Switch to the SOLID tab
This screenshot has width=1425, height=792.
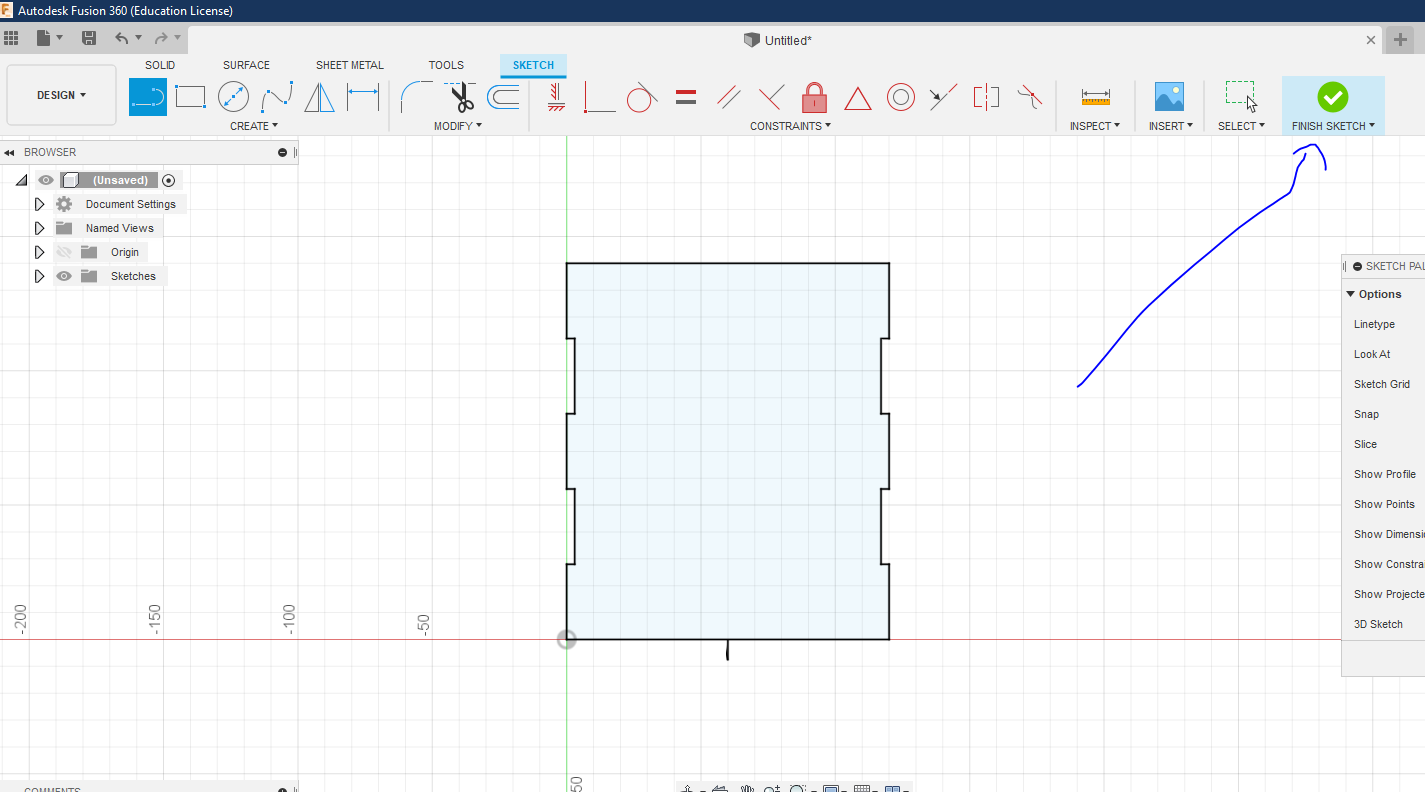(x=160, y=65)
